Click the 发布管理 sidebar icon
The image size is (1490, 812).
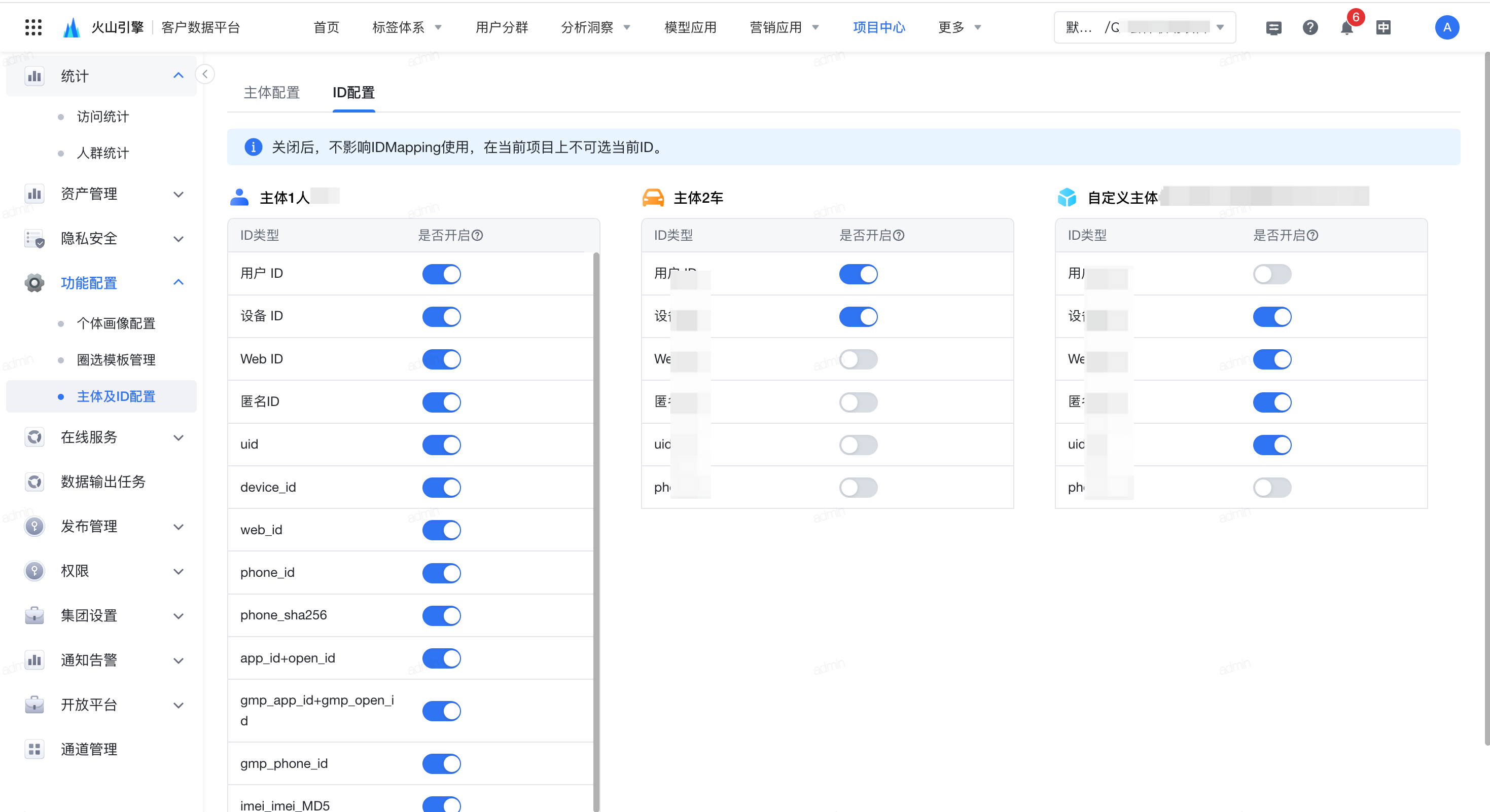tap(34, 526)
